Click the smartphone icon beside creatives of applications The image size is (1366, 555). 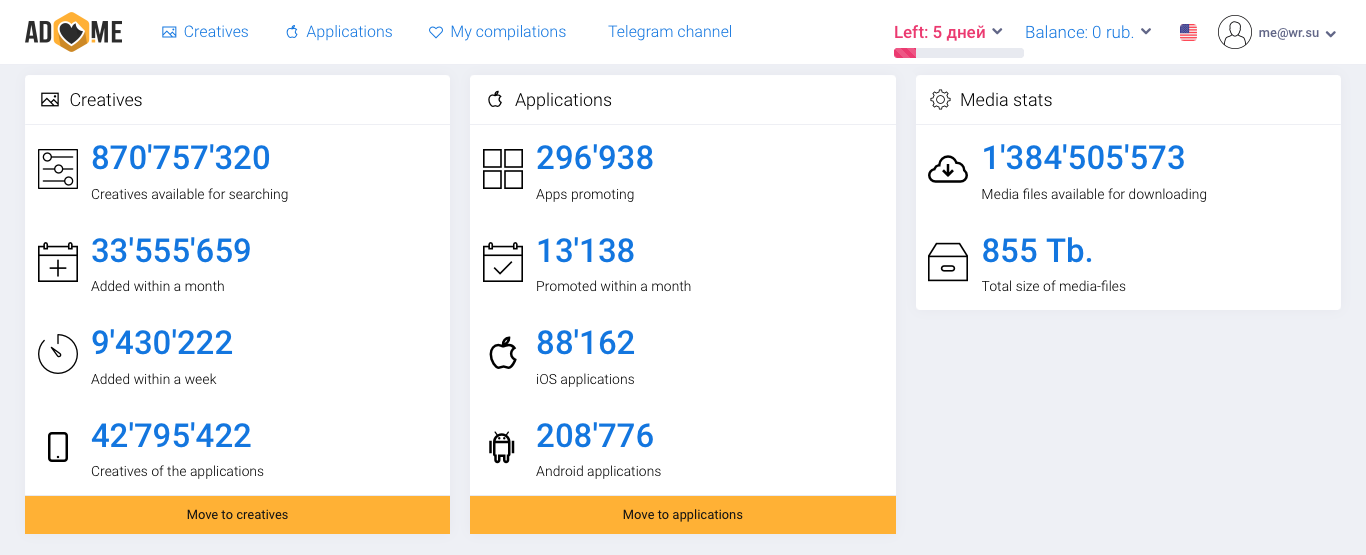click(58, 447)
